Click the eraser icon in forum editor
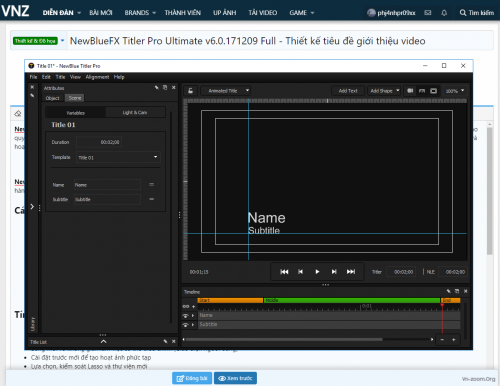Screen dimensions: 500x386 [x=18, y=114]
